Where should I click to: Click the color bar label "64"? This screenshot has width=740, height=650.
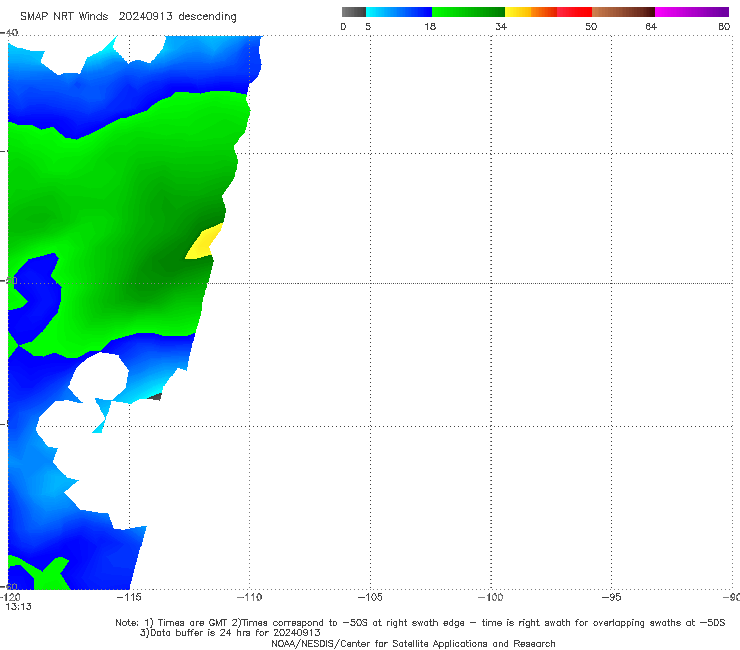(x=651, y=26)
